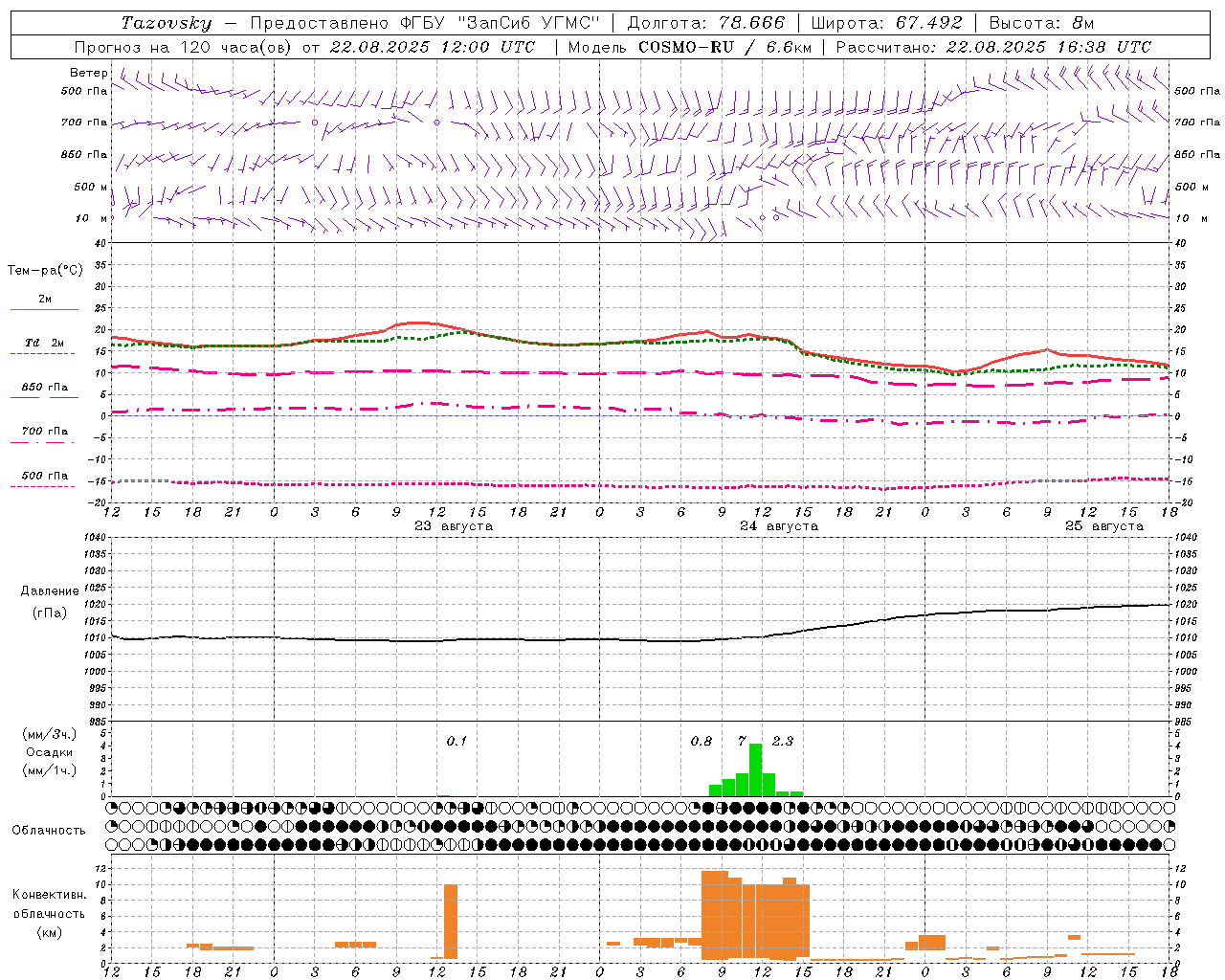Click the "24 августа" date label
This screenshot has width=1225, height=980.
click(779, 526)
